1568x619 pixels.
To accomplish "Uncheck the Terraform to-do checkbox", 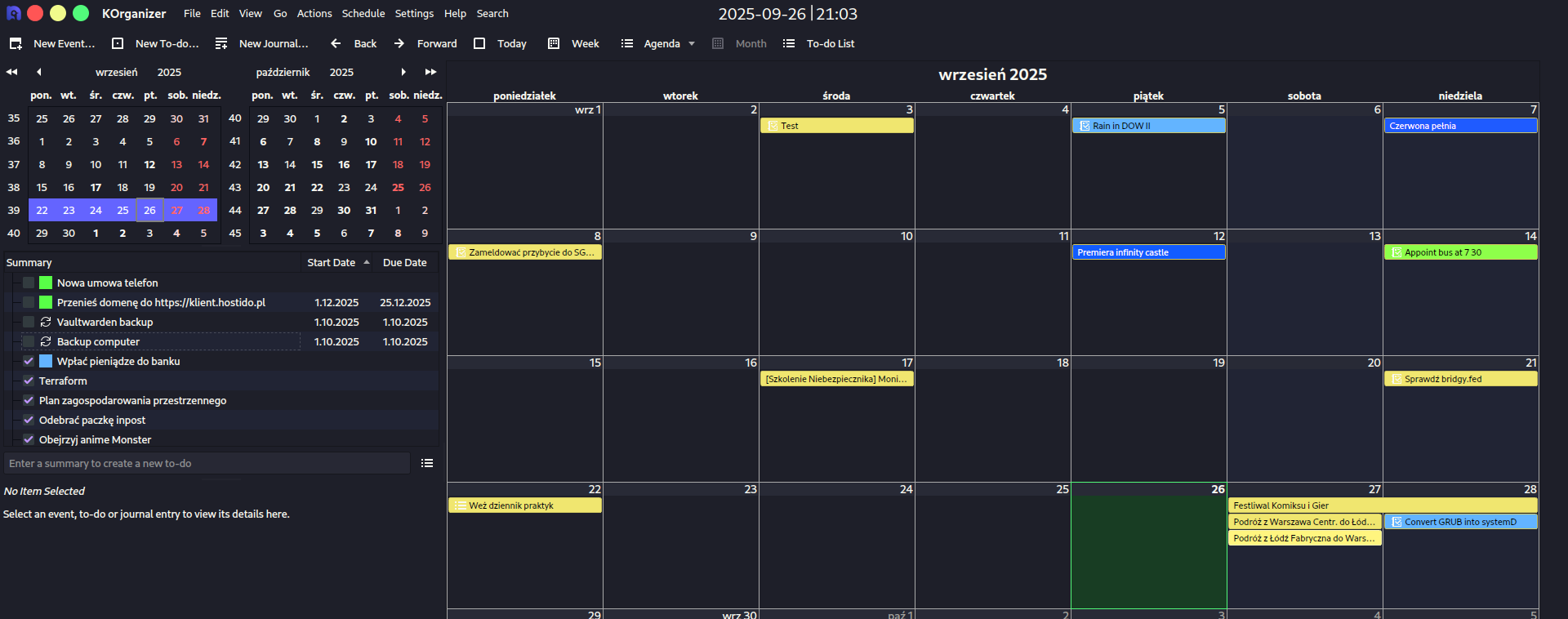I will (x=29, y=381).
